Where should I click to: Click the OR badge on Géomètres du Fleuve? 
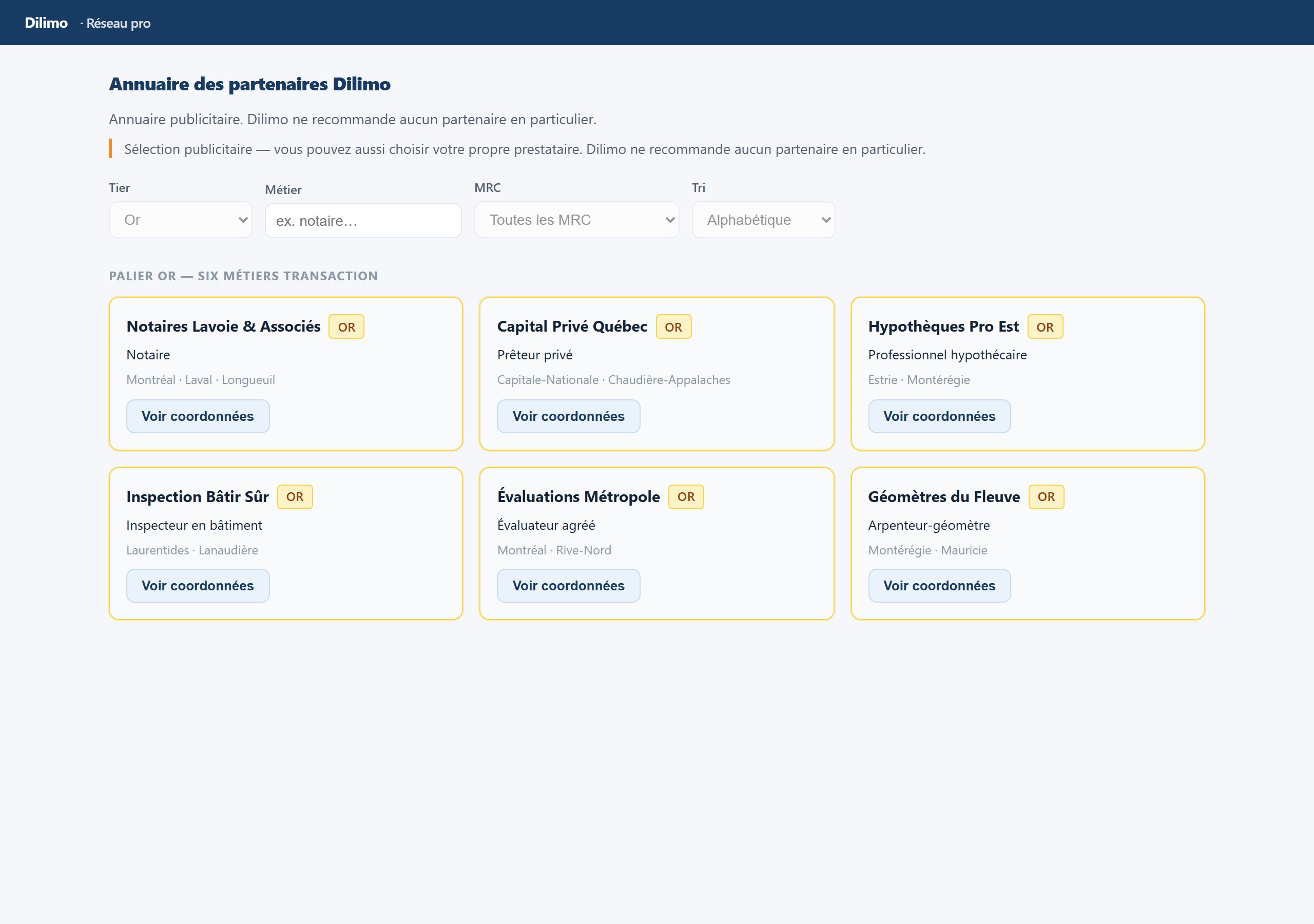[1046, 497]
